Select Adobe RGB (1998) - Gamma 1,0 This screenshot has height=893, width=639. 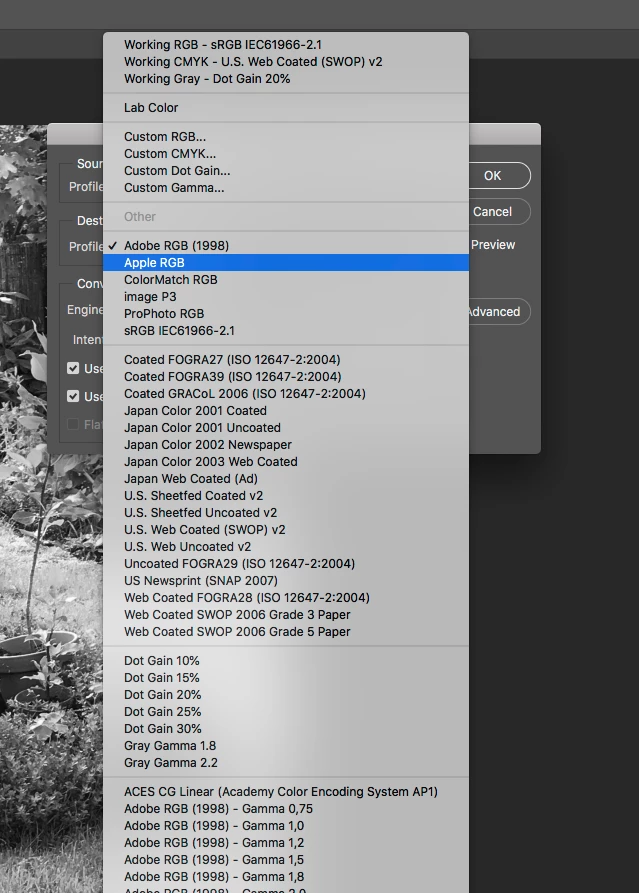(x=286, y=826)
